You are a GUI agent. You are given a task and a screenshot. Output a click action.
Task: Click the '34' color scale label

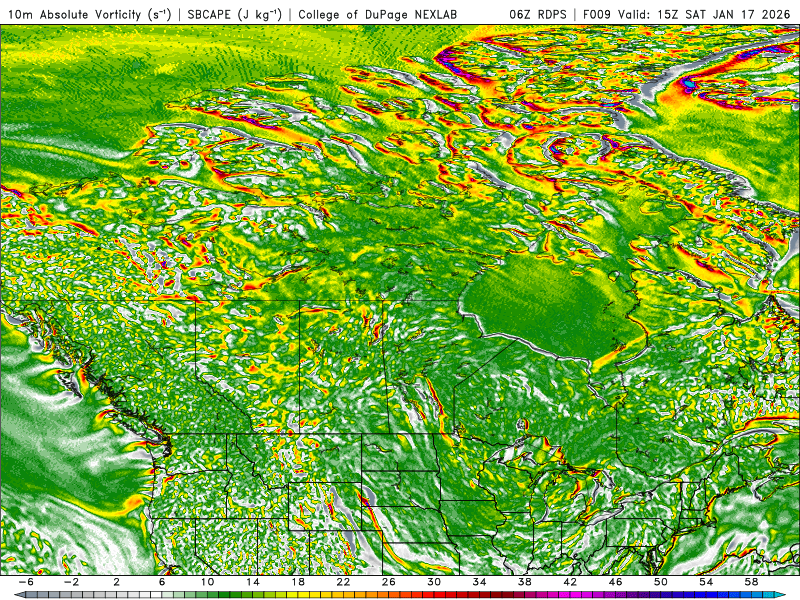479,582
